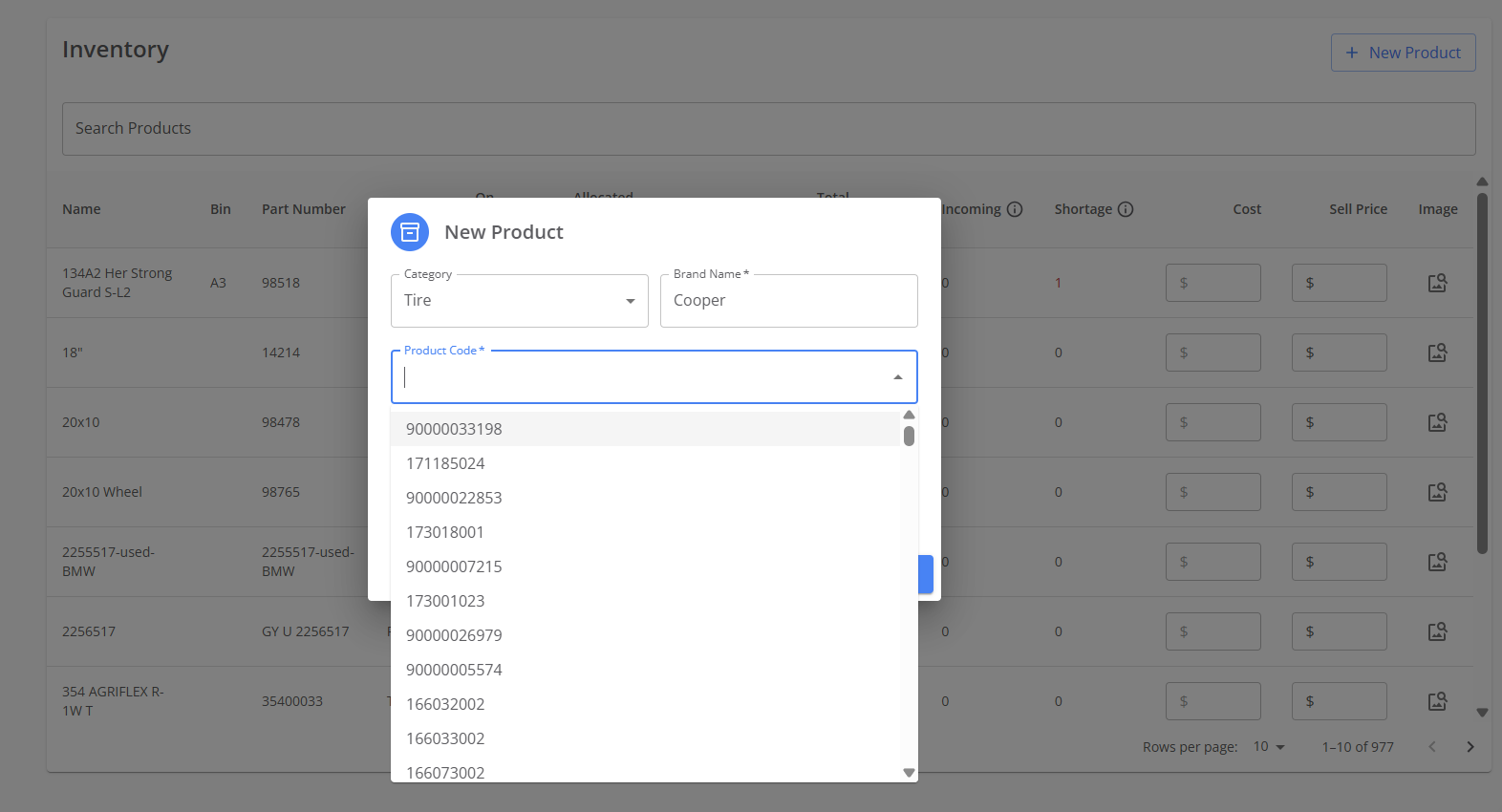The height and width of the screenshot is (812, 1502).
Task: Click inventory table scroll down arrow
Action: [1482, 712]
